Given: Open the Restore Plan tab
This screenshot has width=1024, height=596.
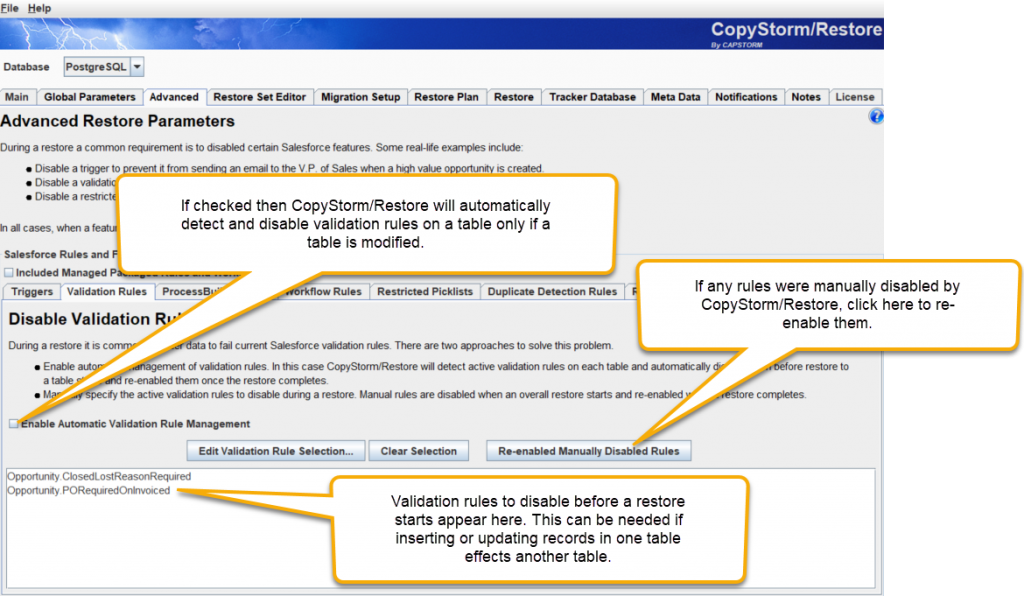Looking at the screenshot, I should click(x=446, y=97).
